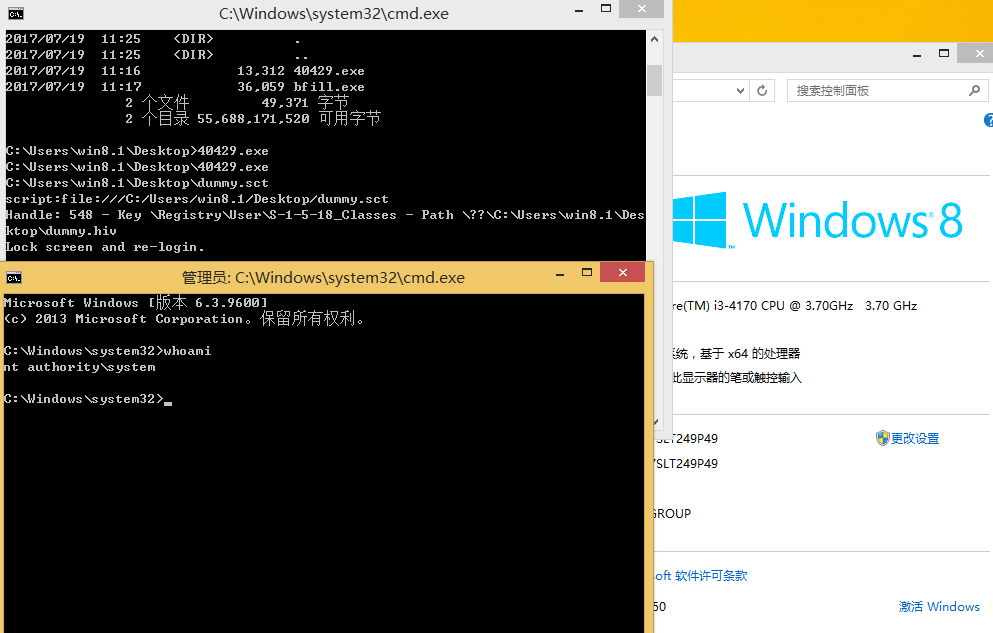Click the scroll-up arrow on the top console scrollbar
Image resolution: width=993 pixels, height=633 pixels.
tap(654, 38)
